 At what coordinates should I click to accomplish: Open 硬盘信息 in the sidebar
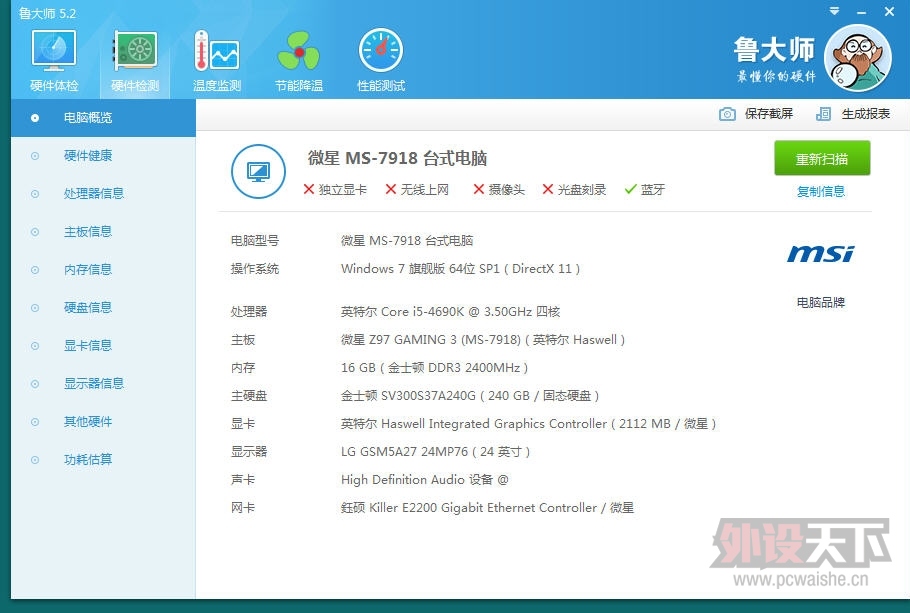(103, 307)
